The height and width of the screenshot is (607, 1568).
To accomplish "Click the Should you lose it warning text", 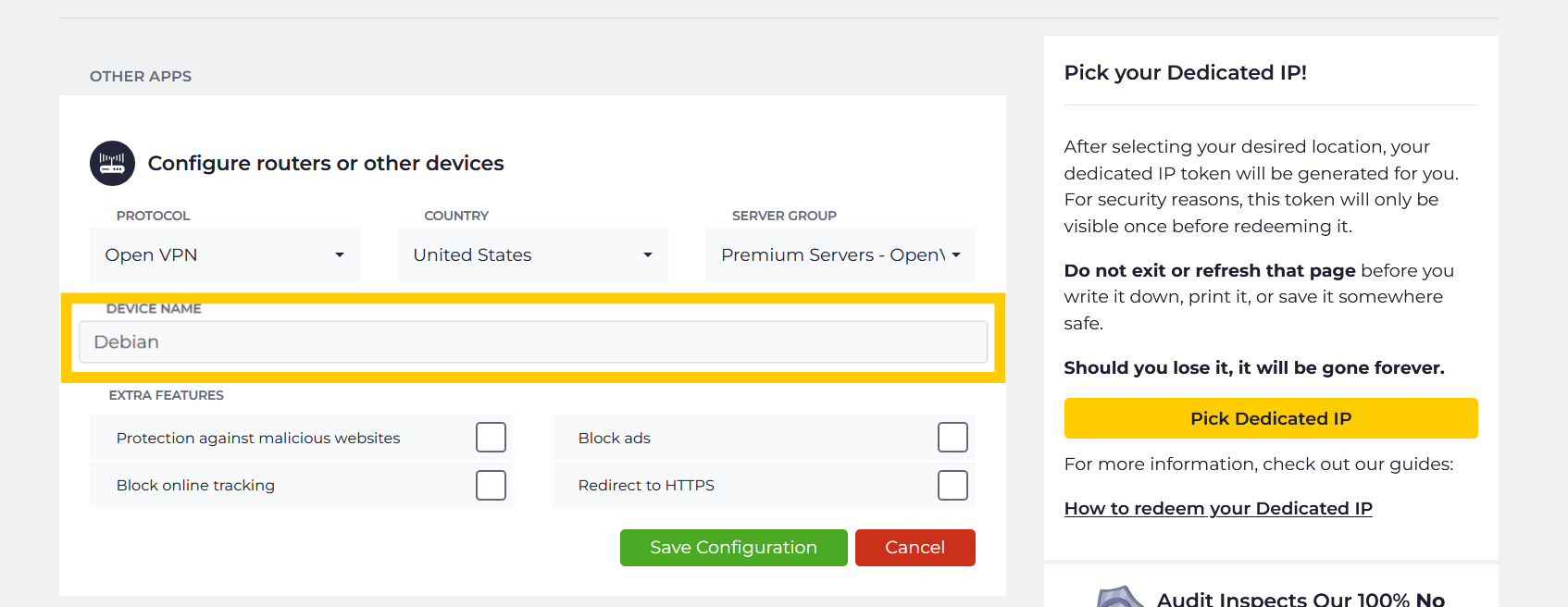I will (x=1254, y=368).
